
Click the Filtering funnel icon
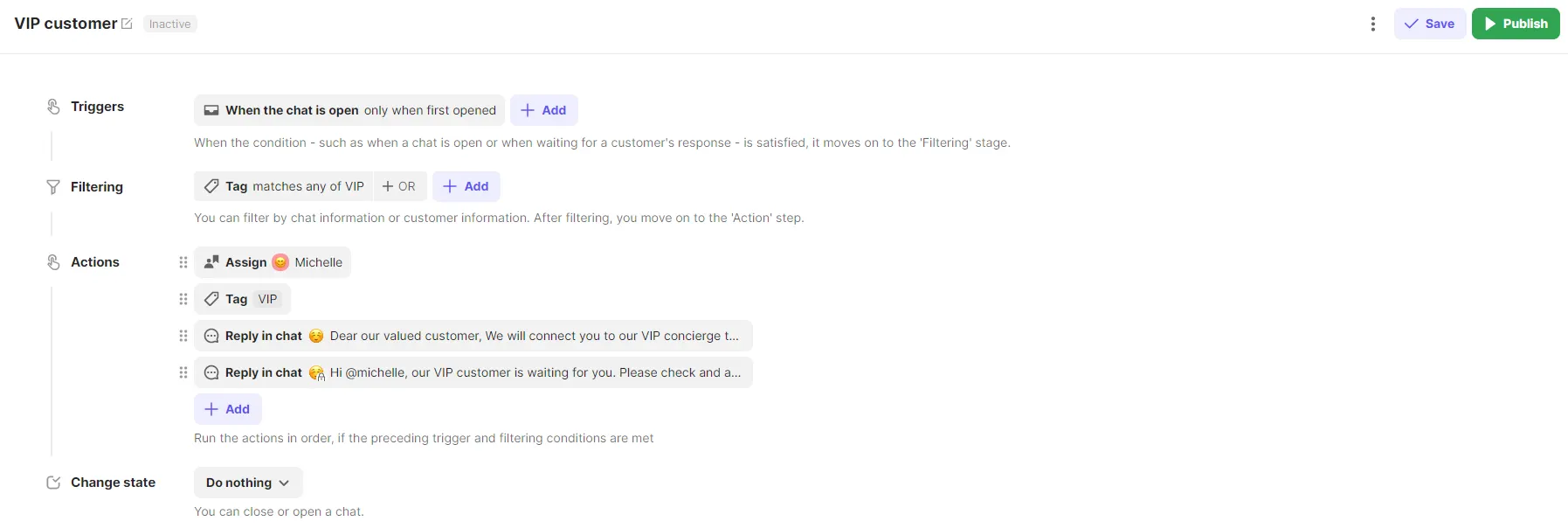point(53,187)
